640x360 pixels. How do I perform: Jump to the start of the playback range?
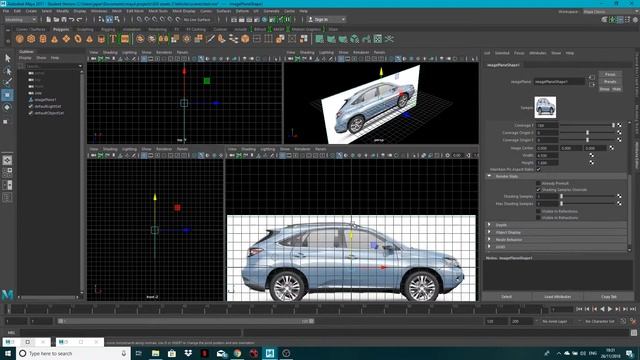(579, 309)
